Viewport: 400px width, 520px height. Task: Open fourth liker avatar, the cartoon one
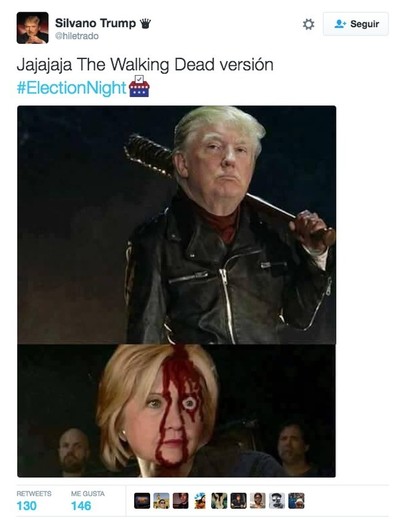pyautogui.click(x=200, y=501)
